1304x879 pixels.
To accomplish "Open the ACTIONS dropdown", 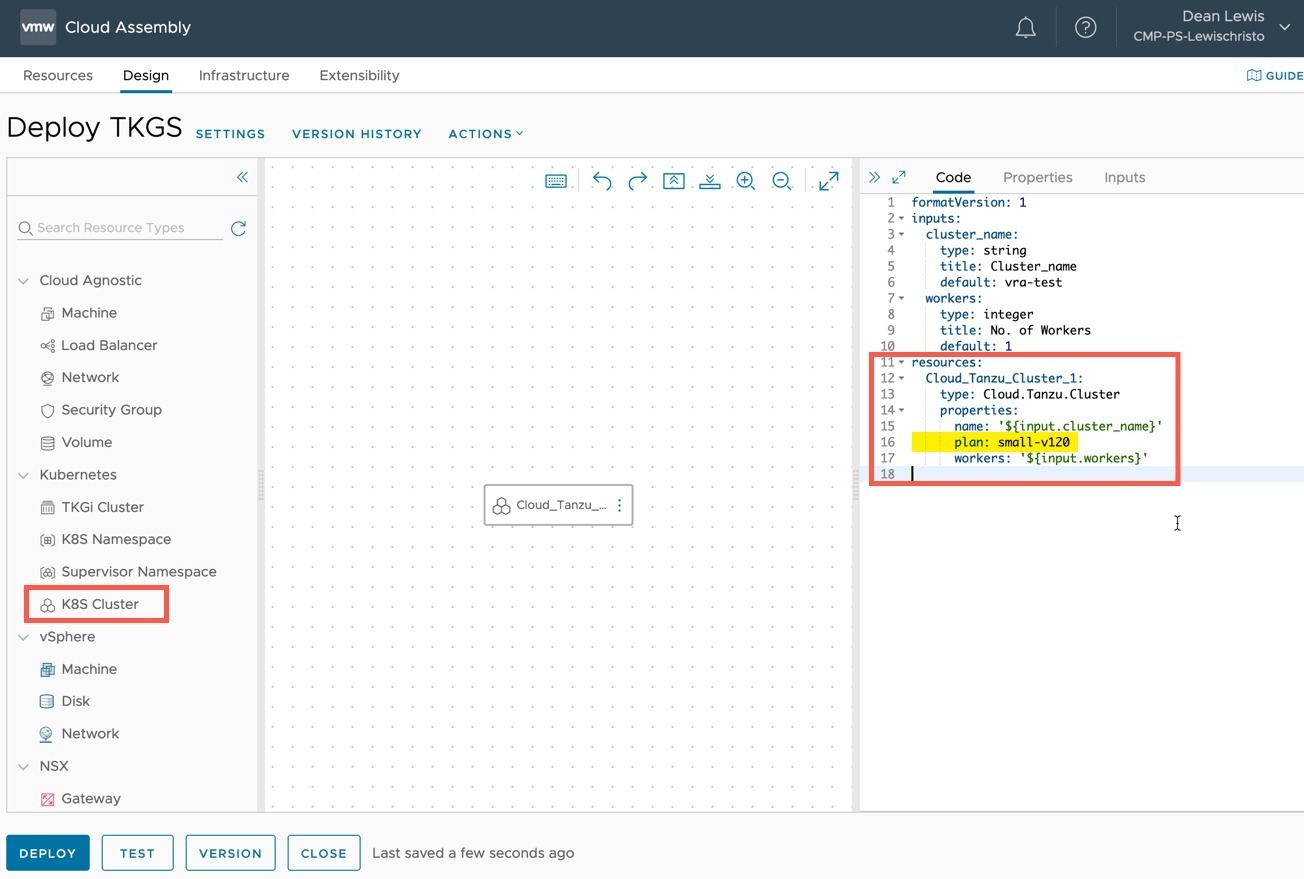I will [485, 134].
